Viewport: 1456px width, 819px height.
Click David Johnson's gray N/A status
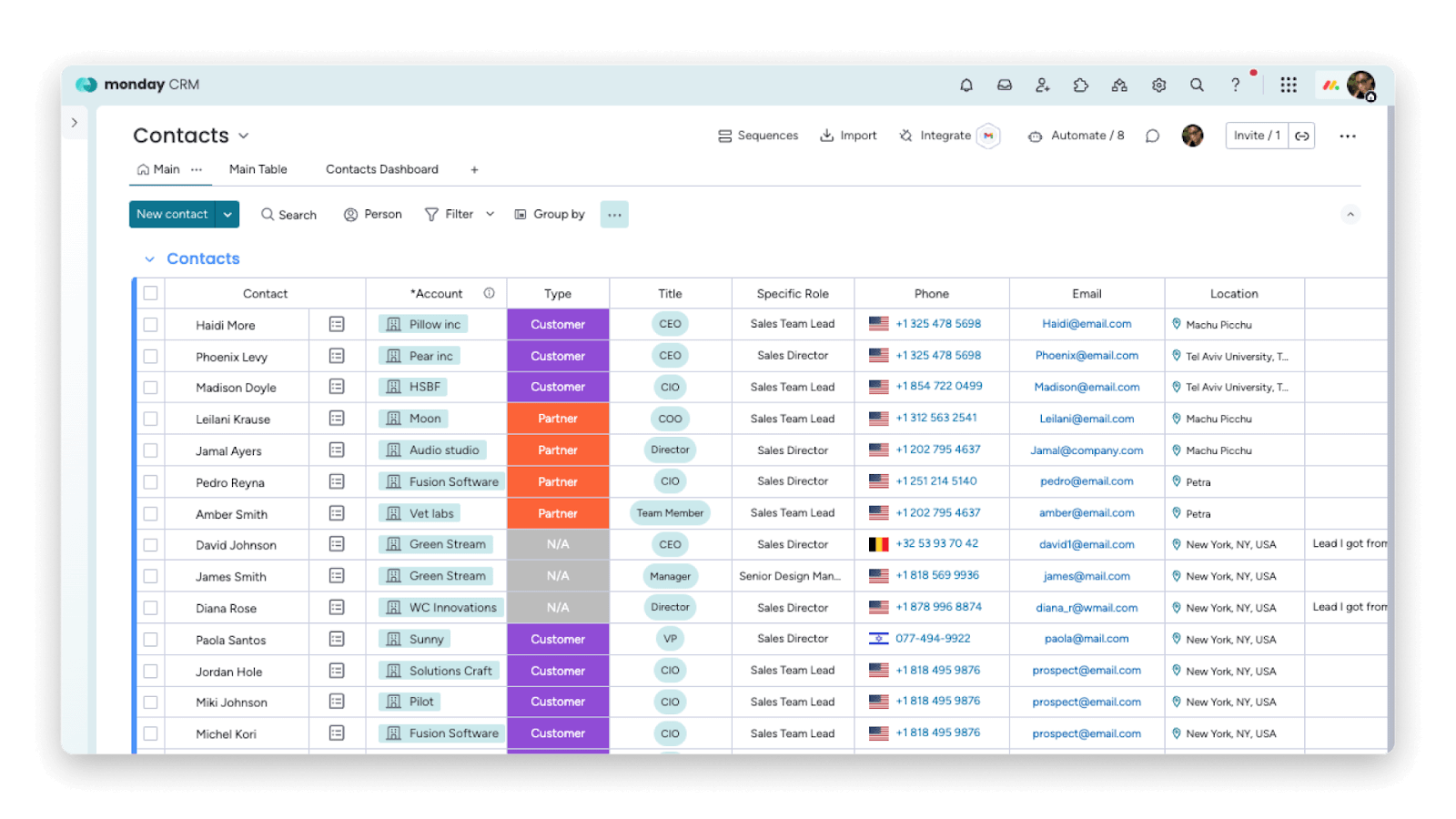coord(558,544)
